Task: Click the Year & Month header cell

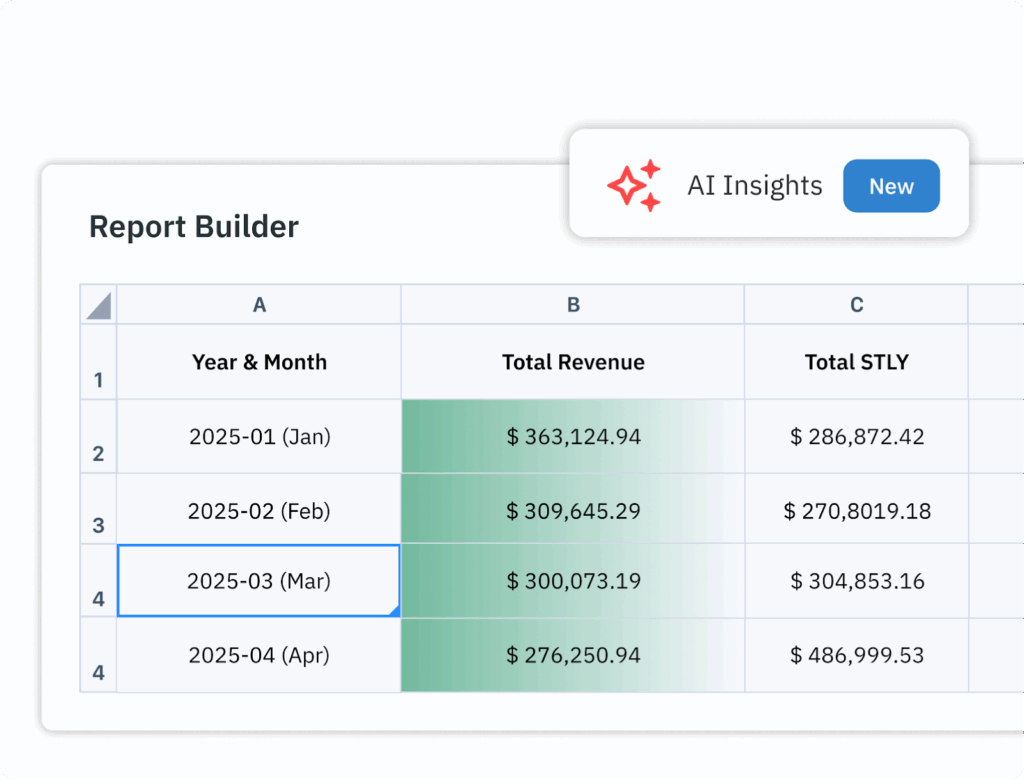Action: 258,362
